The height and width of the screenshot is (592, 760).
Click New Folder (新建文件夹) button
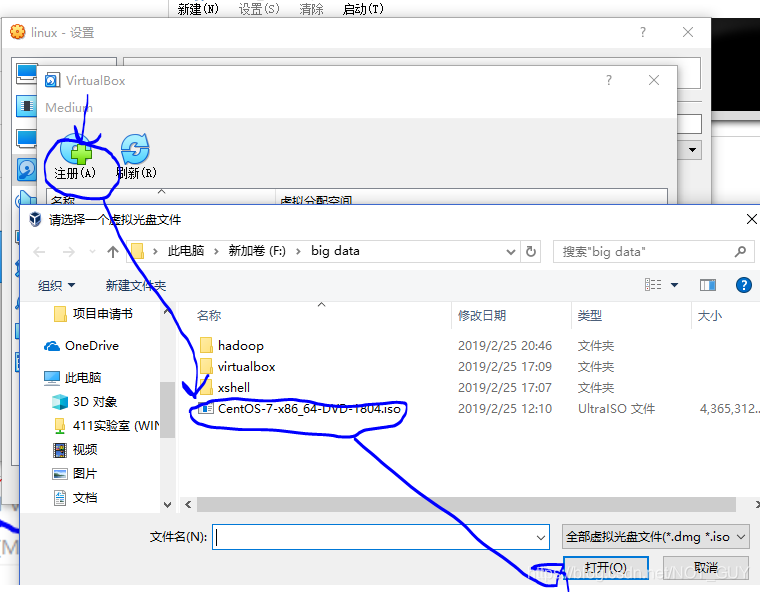136,285
